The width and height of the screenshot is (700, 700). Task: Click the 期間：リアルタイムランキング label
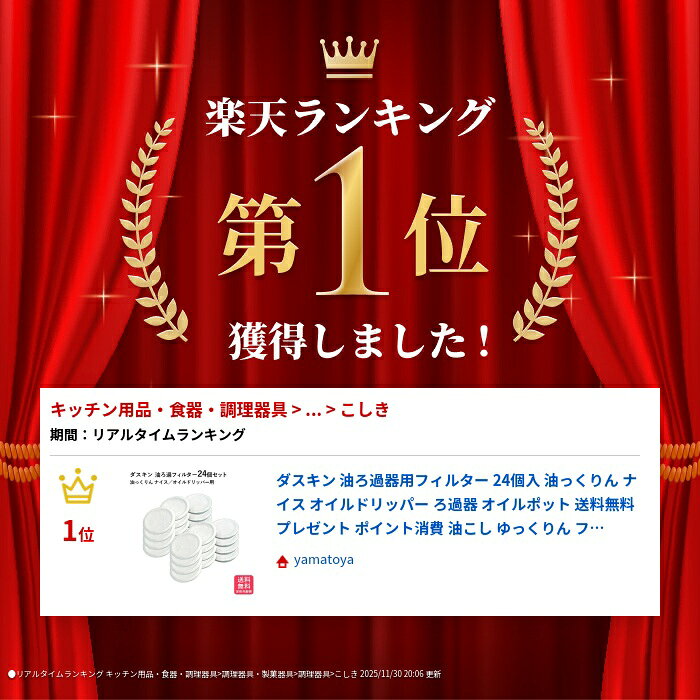coord(147,435)
